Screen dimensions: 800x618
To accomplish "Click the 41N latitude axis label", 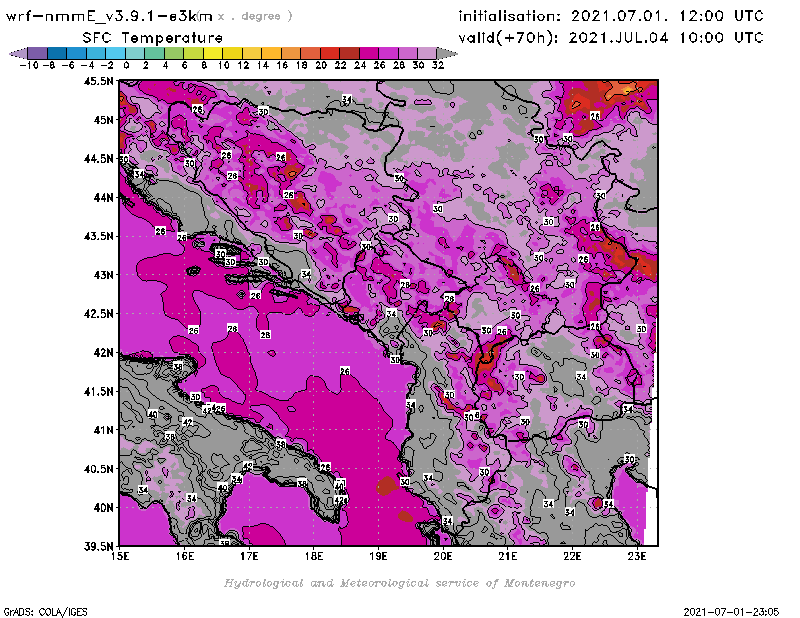I will point(103,430).
